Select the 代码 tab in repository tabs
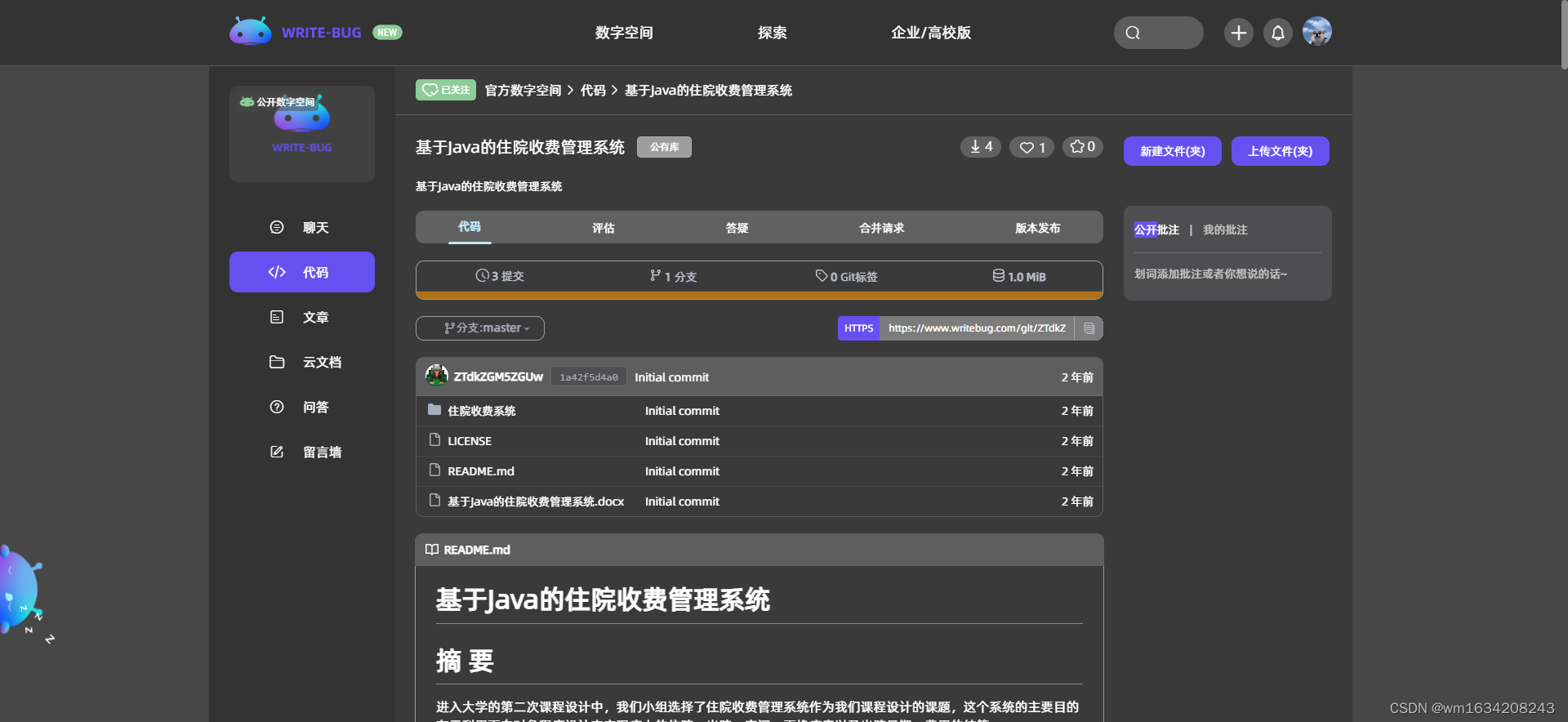Viewport: 1568px width, 722px height. pyautogui.click(x=470, y=227)
